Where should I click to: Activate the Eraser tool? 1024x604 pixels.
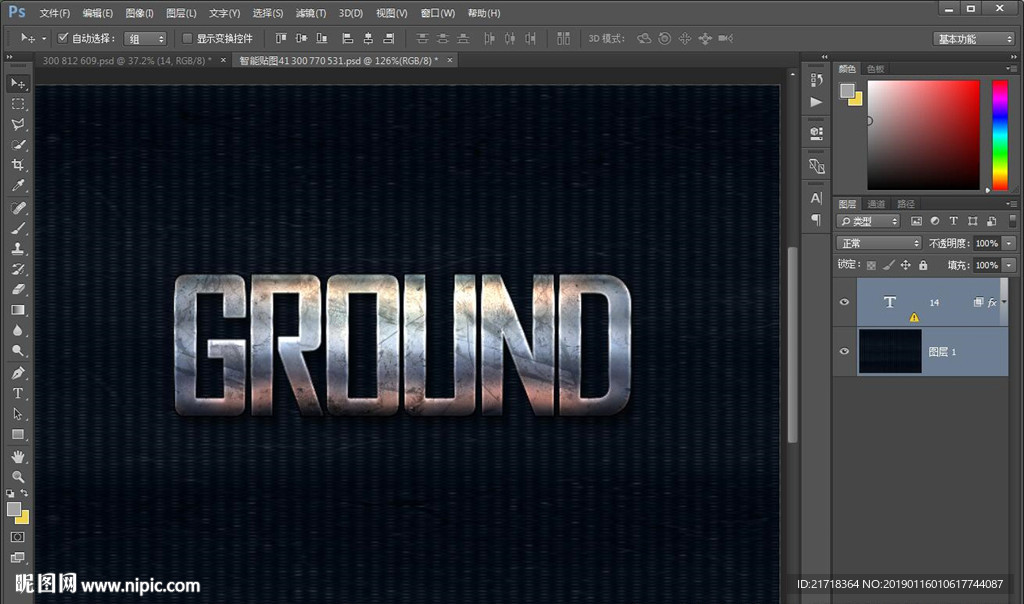click(x=18, y=290)
